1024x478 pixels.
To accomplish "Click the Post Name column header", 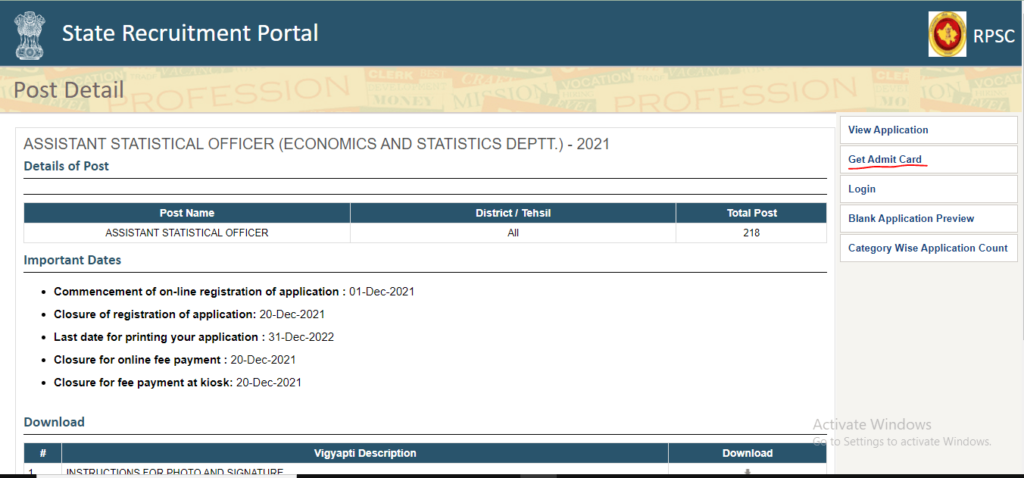I will [x=187, y=213].
